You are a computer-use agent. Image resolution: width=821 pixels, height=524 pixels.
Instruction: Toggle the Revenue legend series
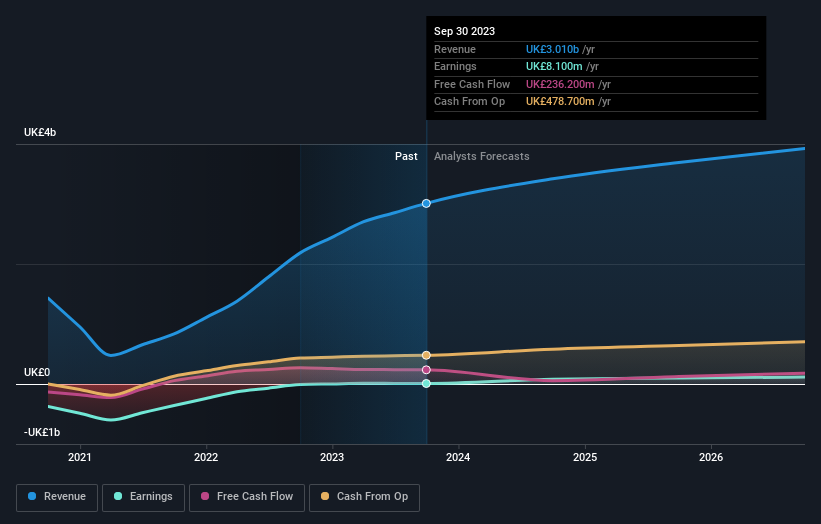[x=57, y=497]
